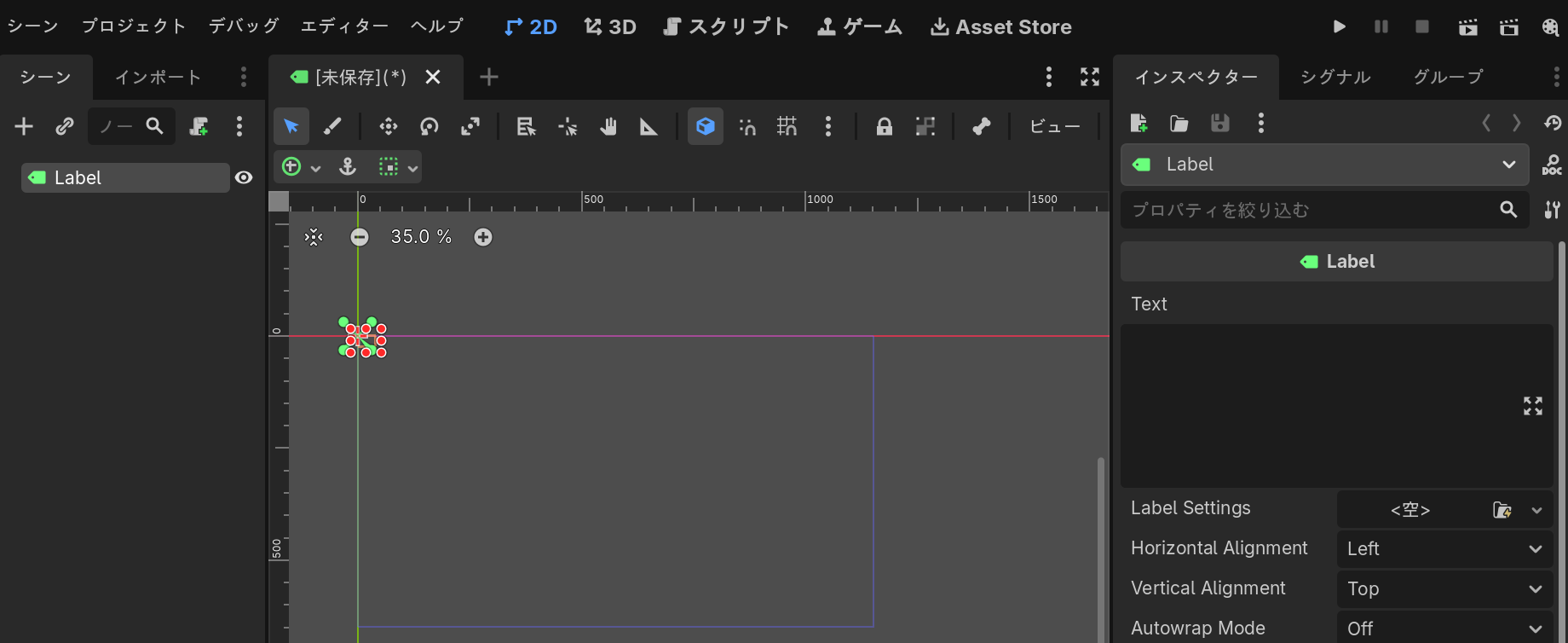Create a new resource in Inspector
Screen dimensions: 1568x643
click(1139, 123)
